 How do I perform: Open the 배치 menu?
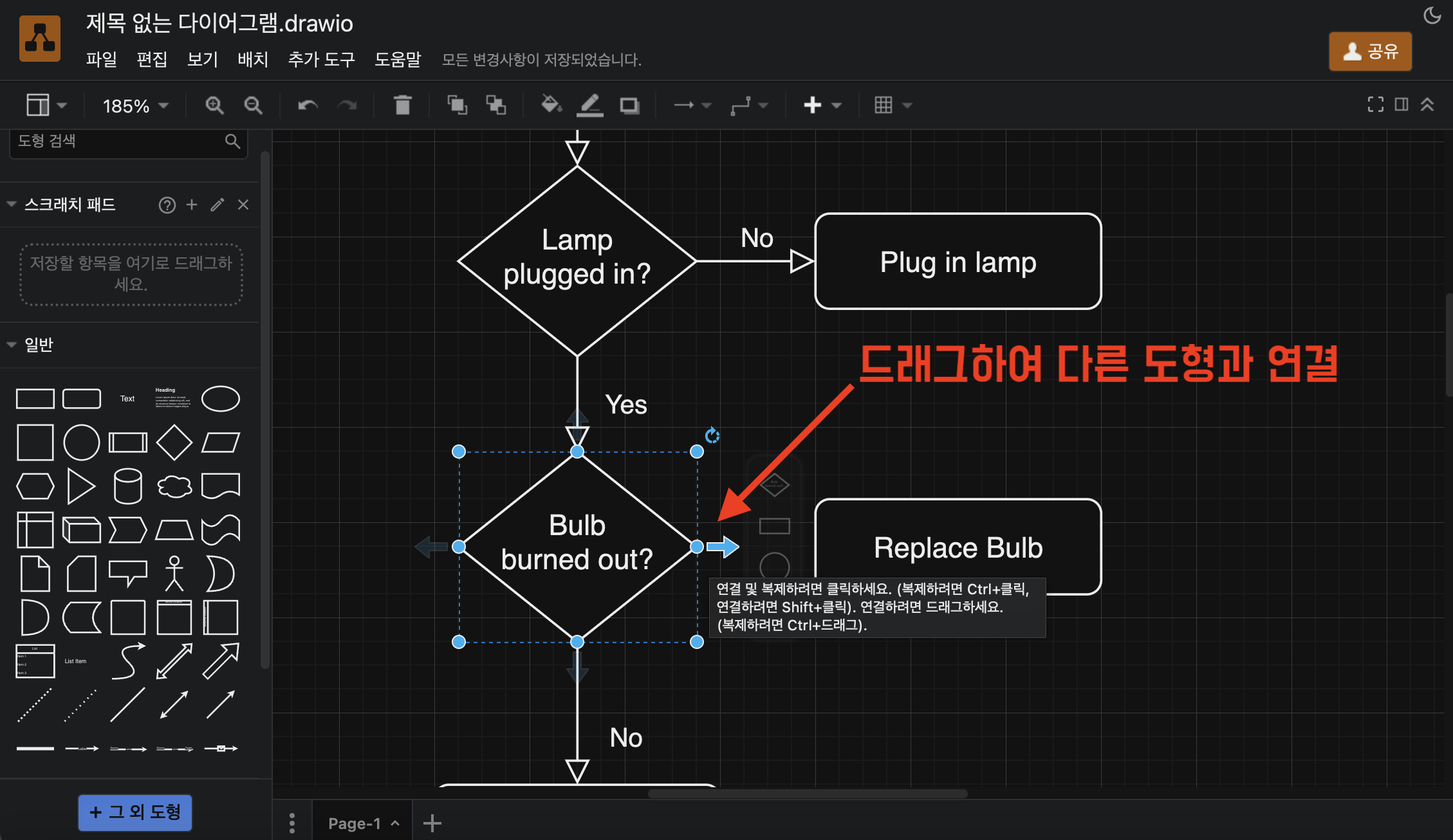pyautogui.click(x=253, y=59)
